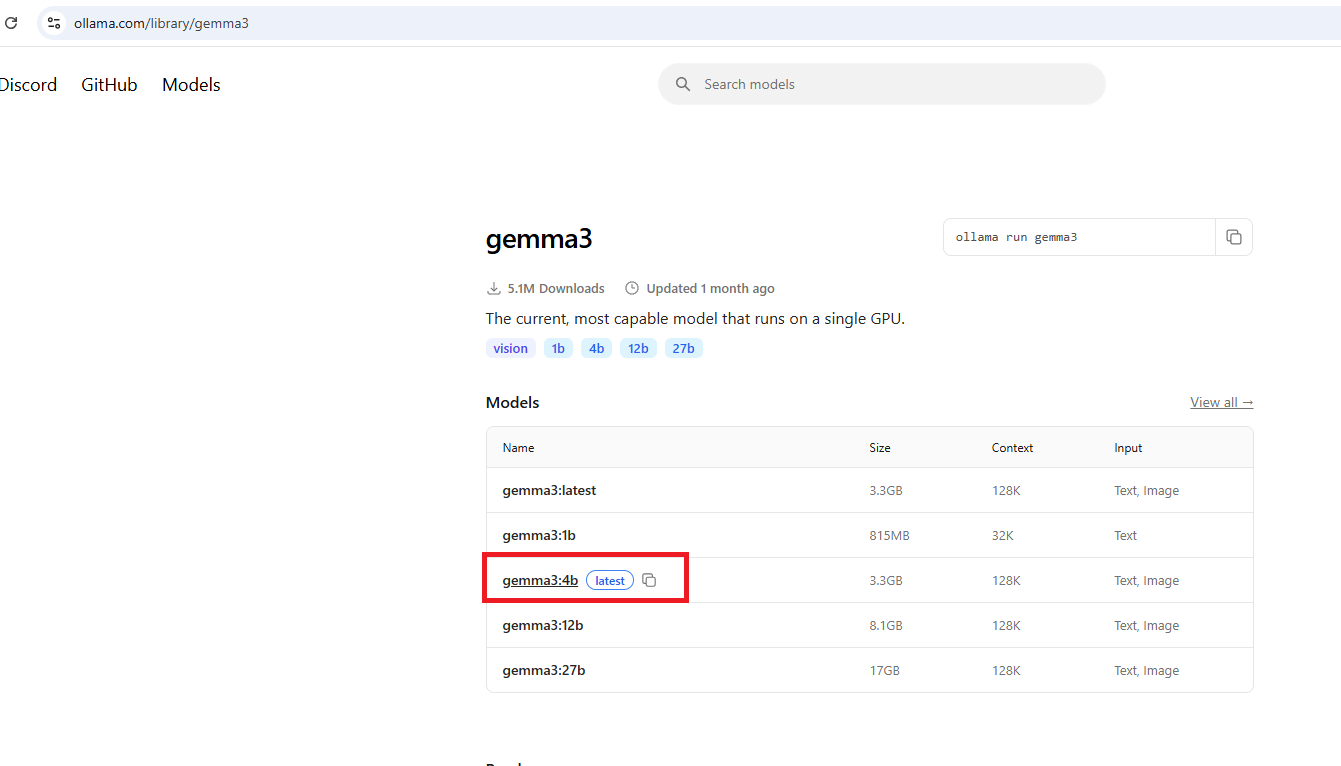This screenshot has width=1341, height=766.
Task: Click the downloads icon beside 5.1M Downloads
Action: click(x=493, y=289)
